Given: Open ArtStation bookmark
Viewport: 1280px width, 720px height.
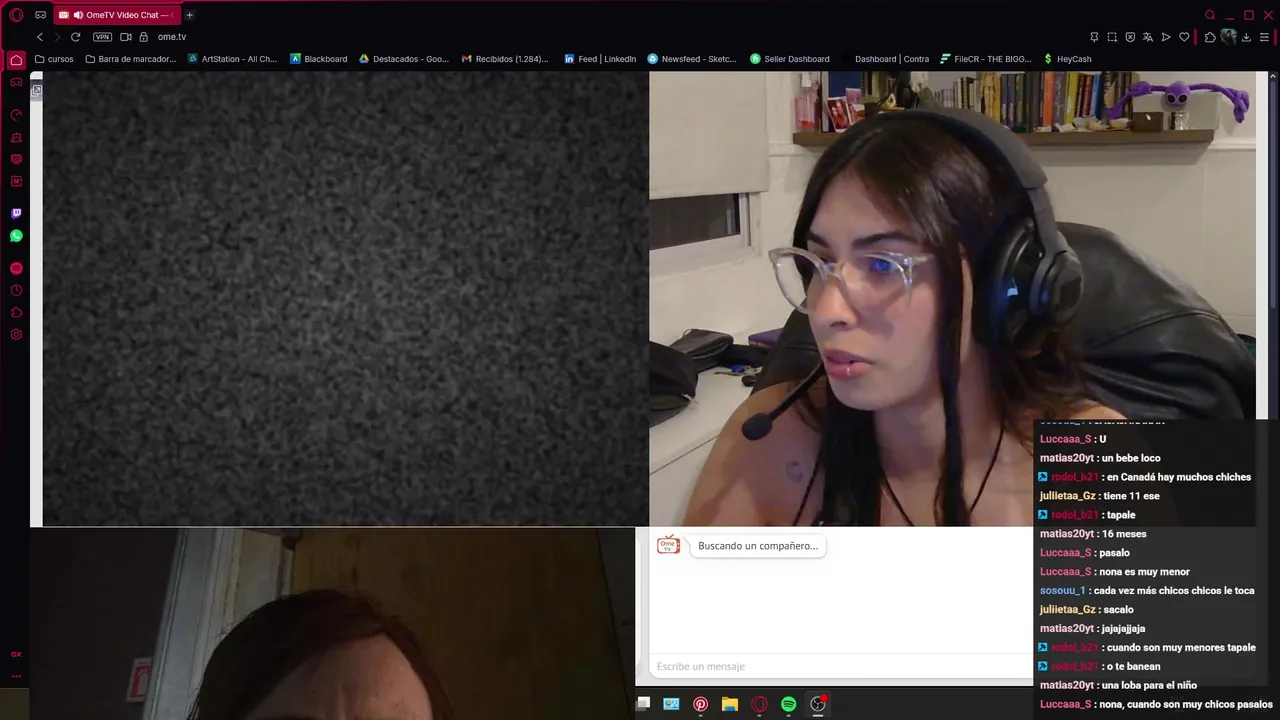Looking at the screenshot, I should pos(233,59).
